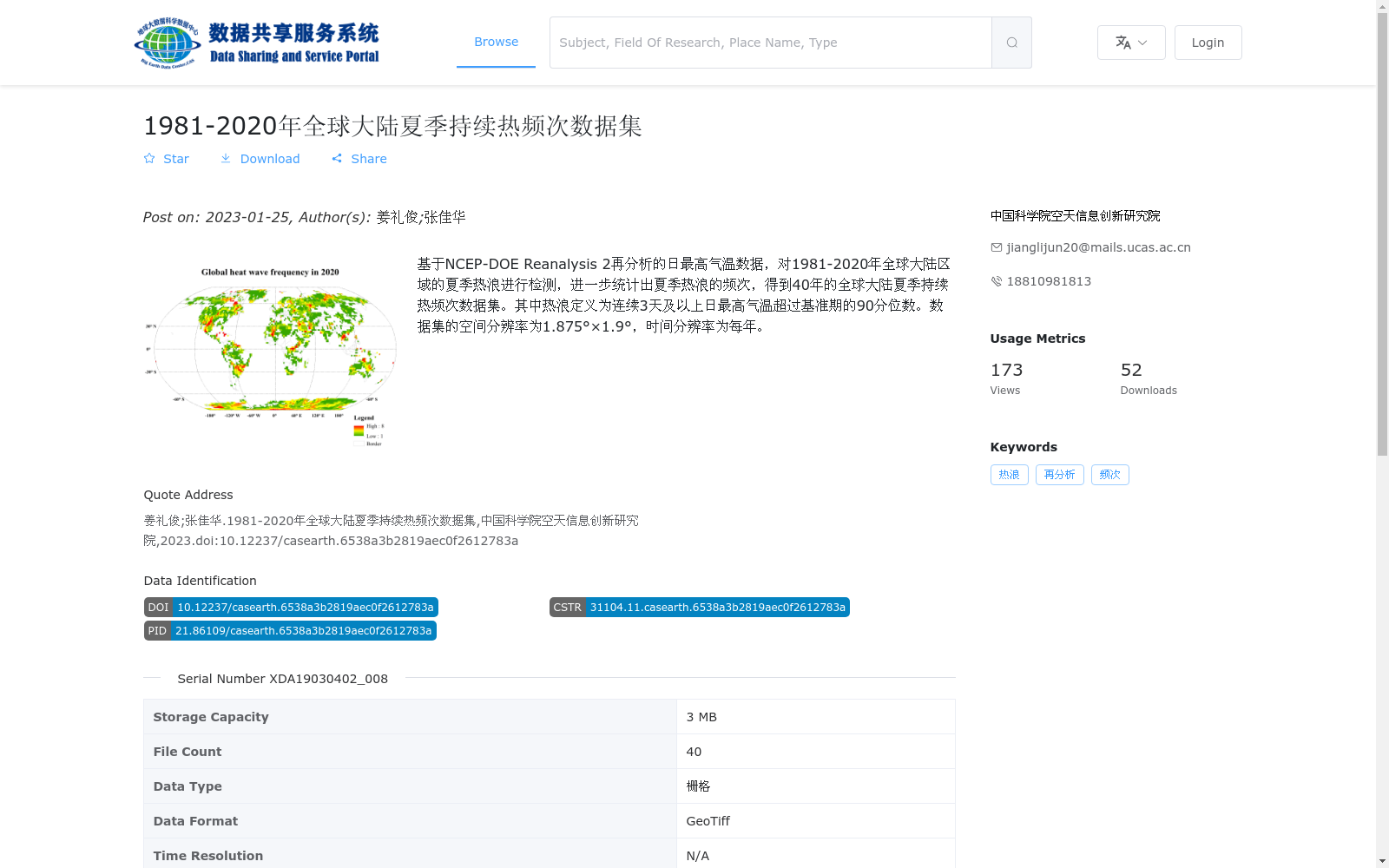Click the star icon beside Star
Screen dimensions: 1389x868
point(149,159)
